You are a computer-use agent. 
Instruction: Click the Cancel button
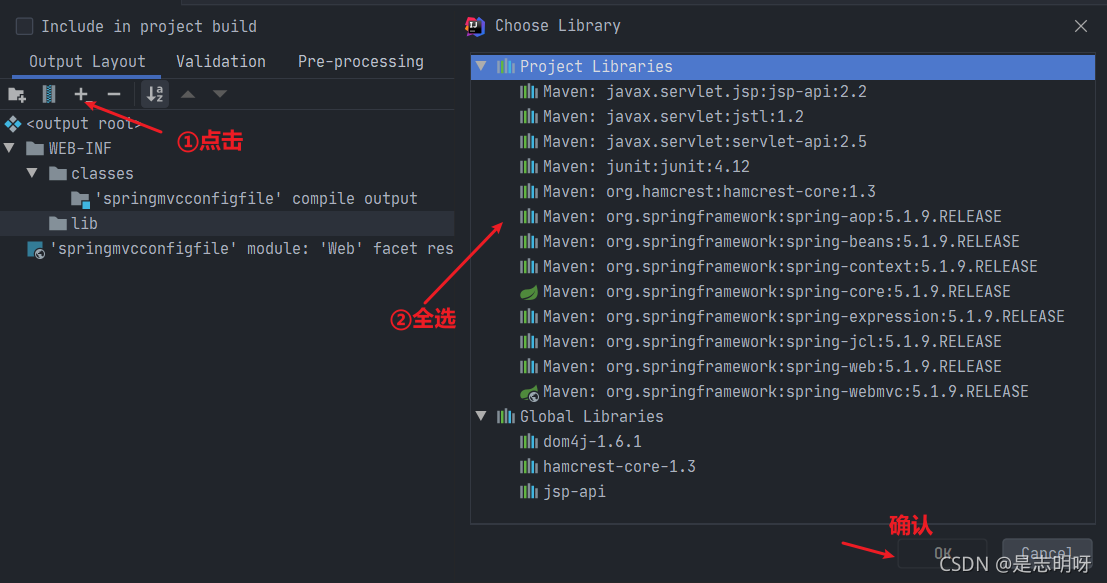point(1047,553)
